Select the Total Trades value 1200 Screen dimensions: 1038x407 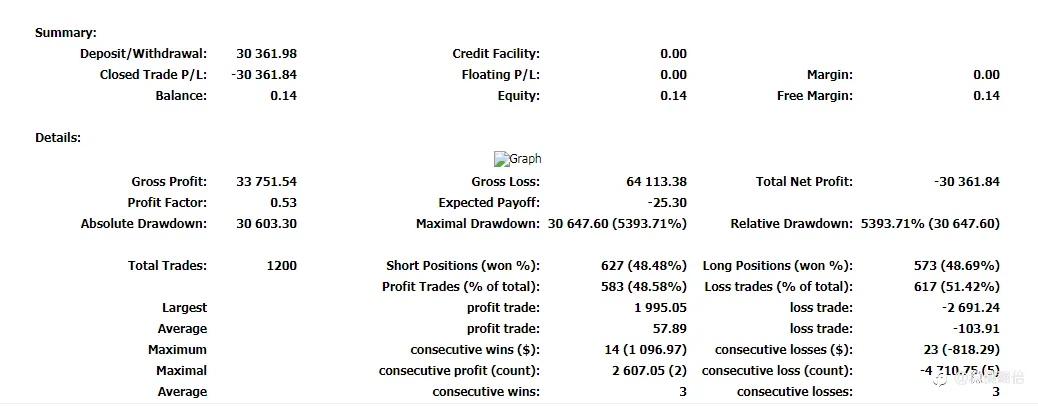(281, 266)
